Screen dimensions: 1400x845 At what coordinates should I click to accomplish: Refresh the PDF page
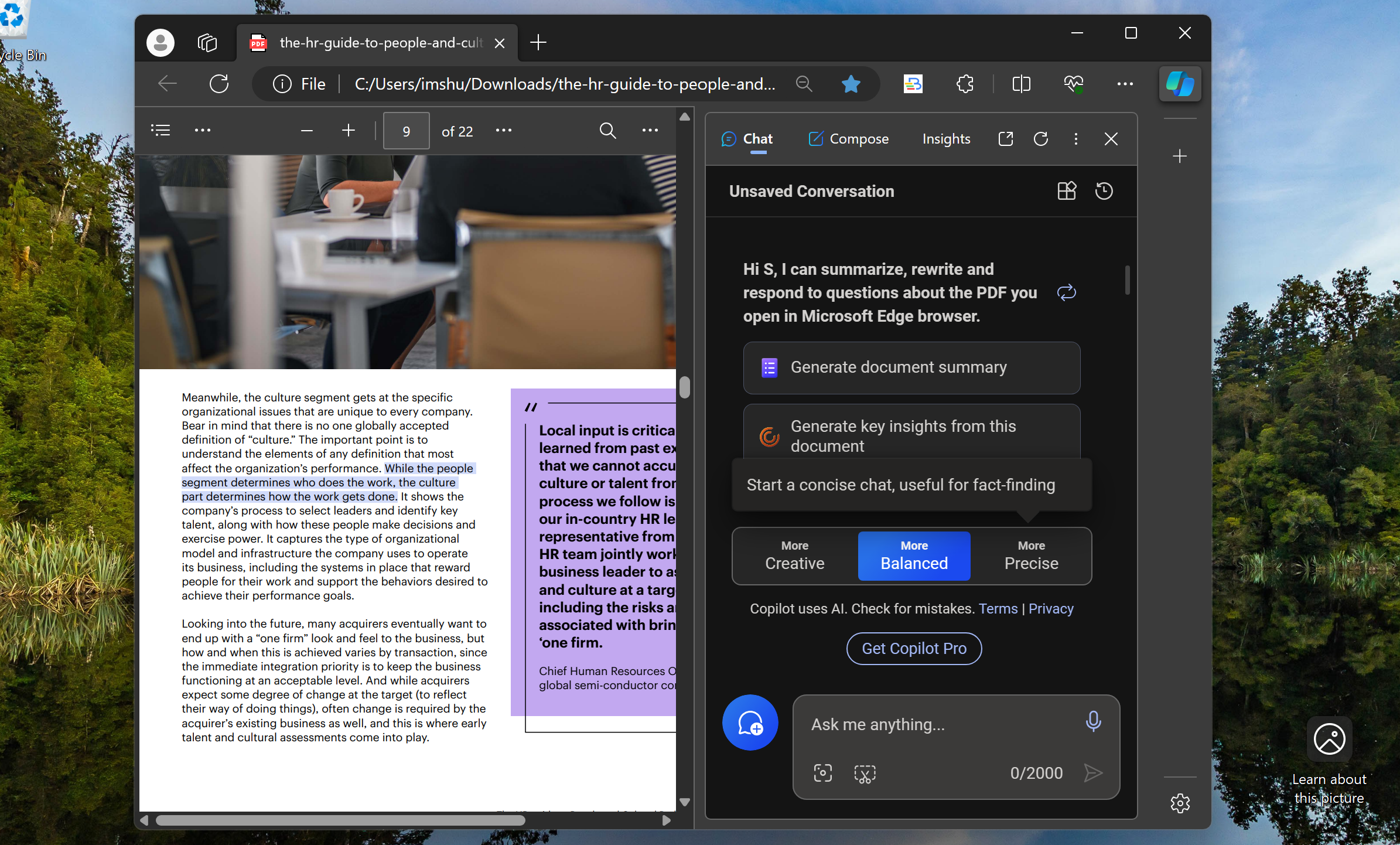coord(219,84)
